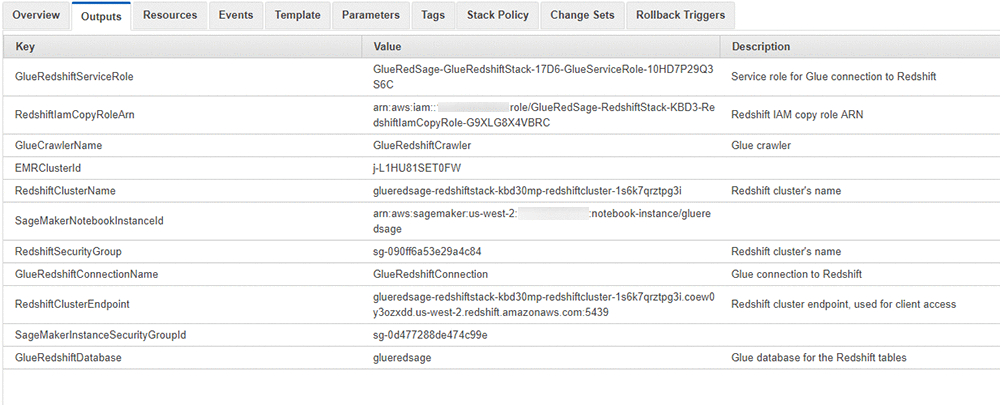Click the RedshiftIamCopyRole ARN value
The image size is (1000, 405).
click(544, 115)
